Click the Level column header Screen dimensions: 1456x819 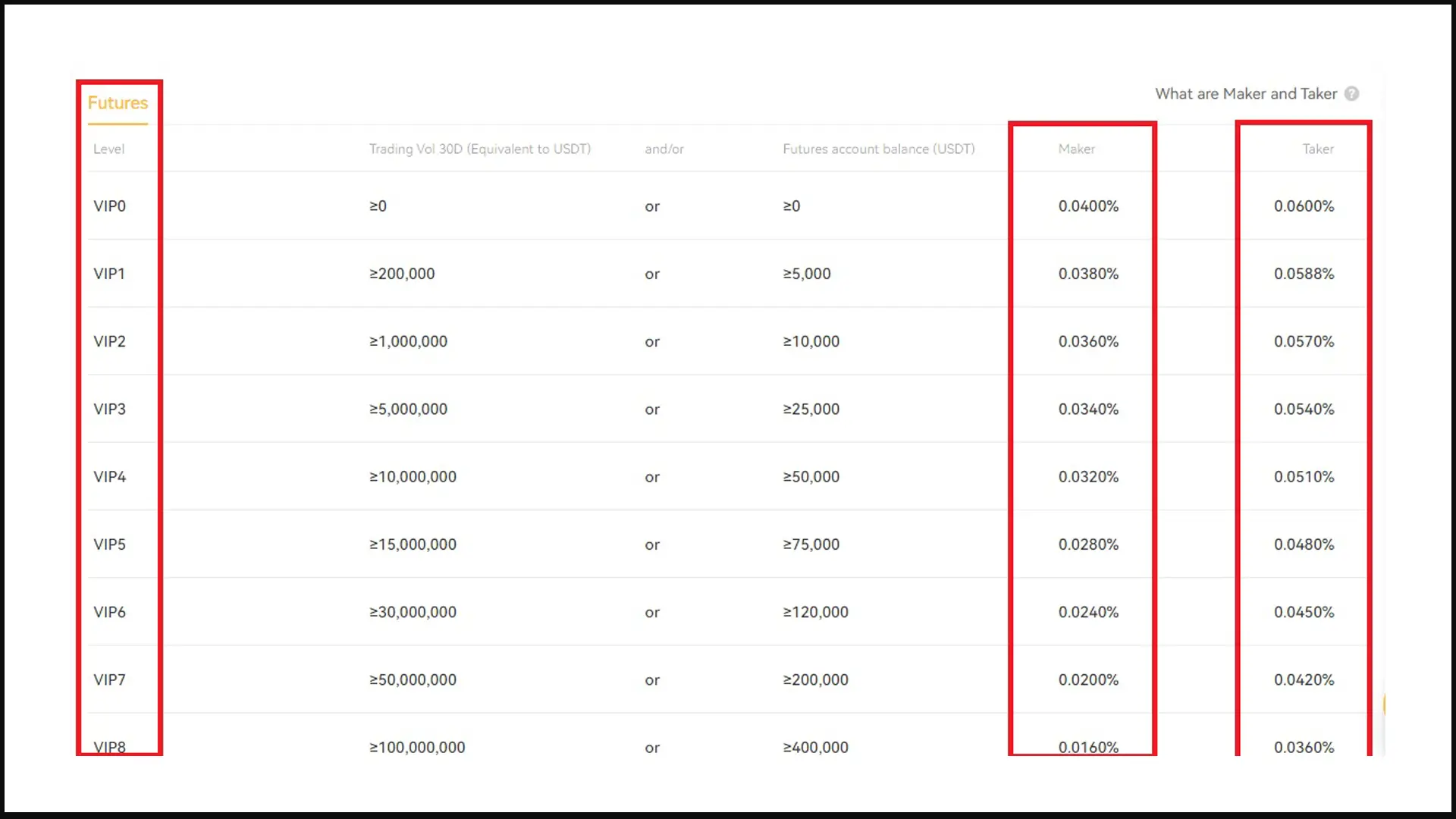[x=108, y=149]
